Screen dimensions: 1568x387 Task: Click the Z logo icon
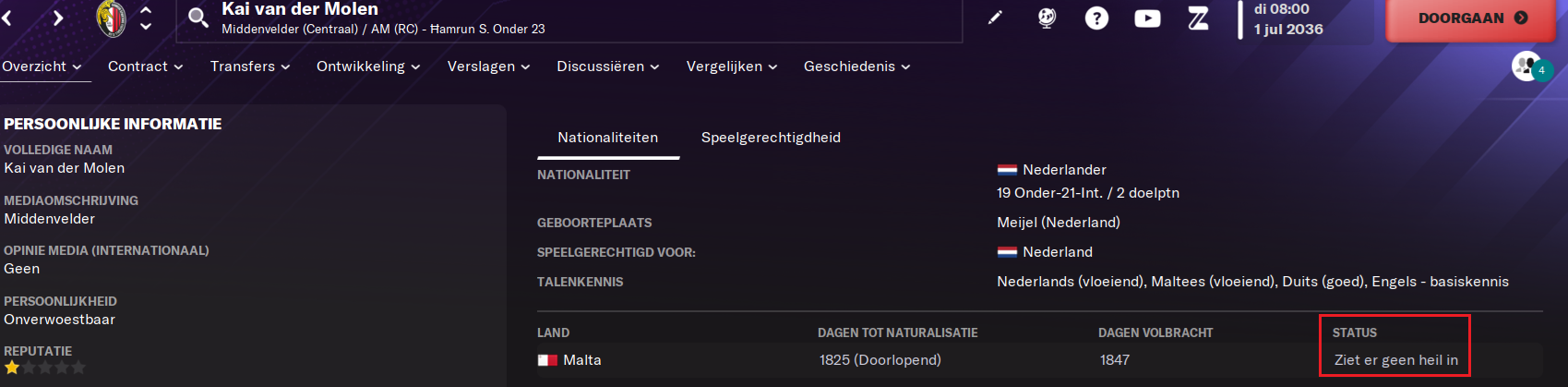[x=1198, y=18]
